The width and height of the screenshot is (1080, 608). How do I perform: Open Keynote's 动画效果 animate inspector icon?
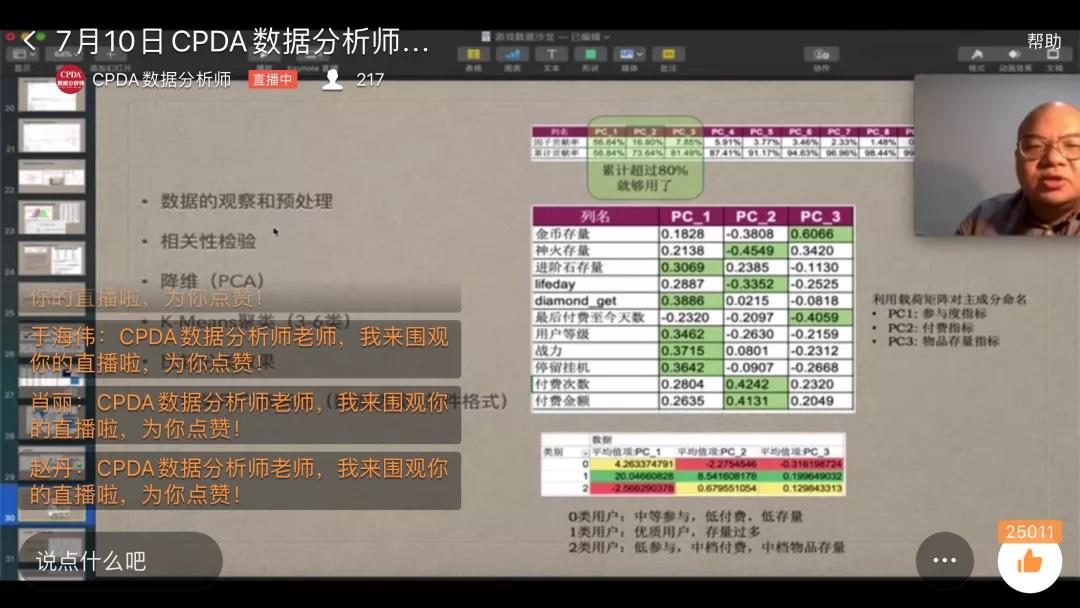(1014, 54)
